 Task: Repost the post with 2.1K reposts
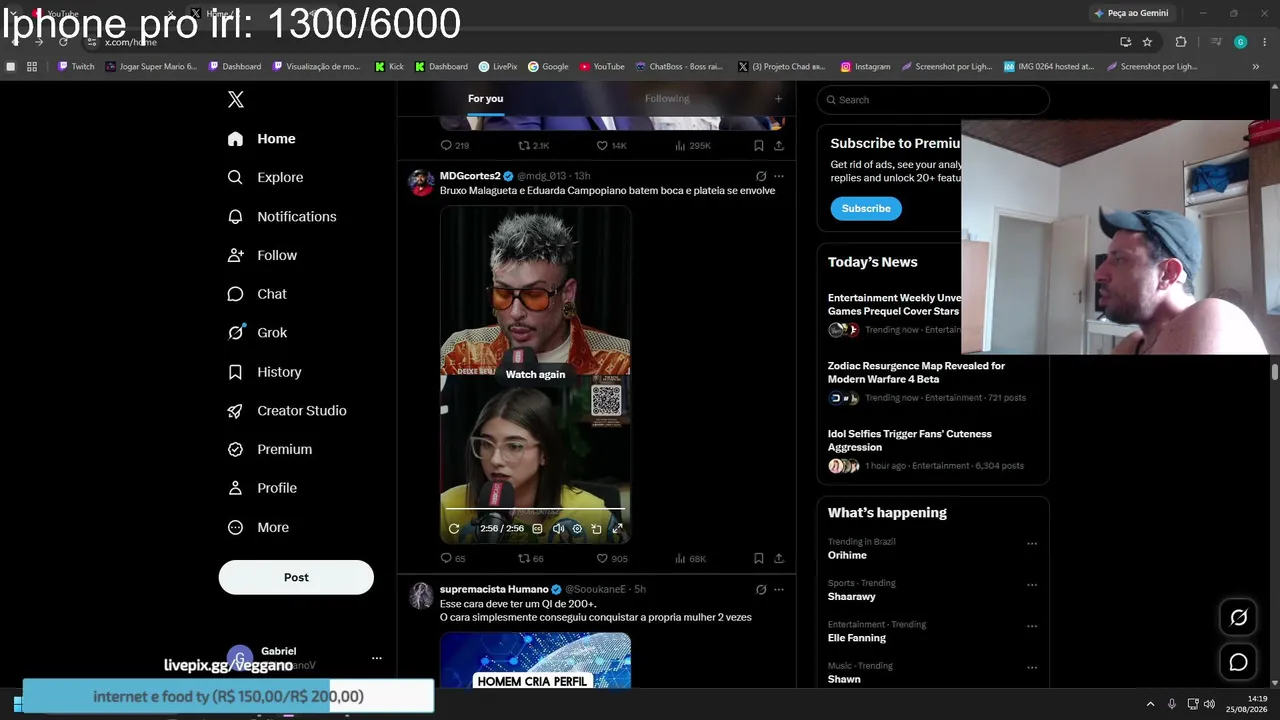point(533,146)
